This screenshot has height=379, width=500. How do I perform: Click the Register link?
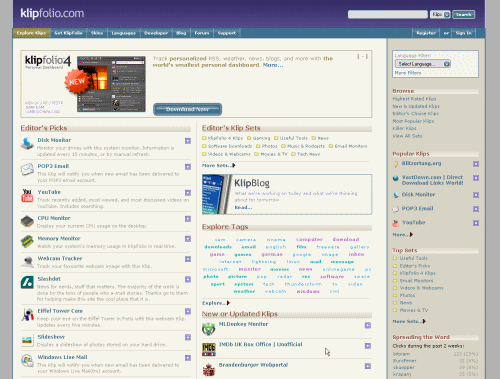click(x=426, y=33)
